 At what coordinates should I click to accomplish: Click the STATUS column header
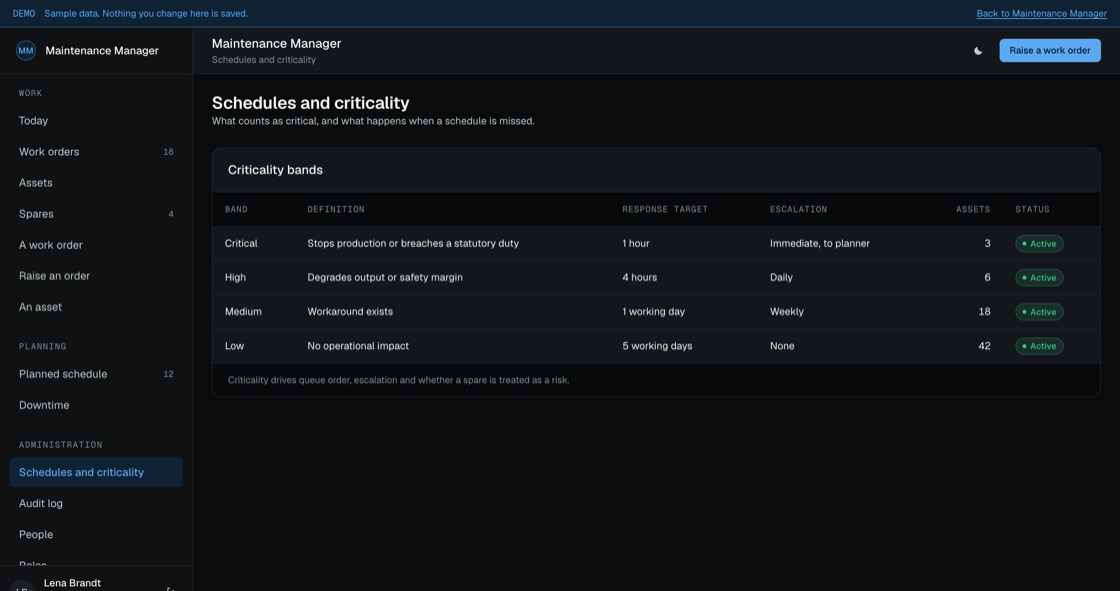coord(1032,209)
